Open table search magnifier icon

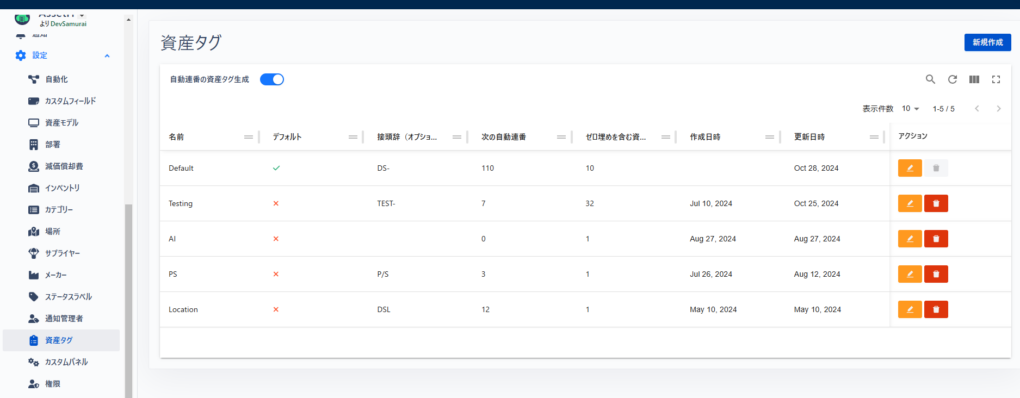(931, 79)
